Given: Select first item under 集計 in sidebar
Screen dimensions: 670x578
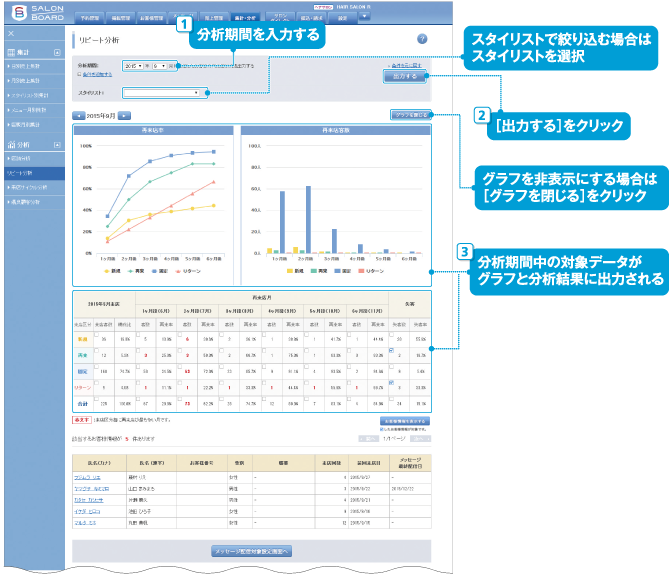Looking at the screenshot, I should tap(34, 66).
